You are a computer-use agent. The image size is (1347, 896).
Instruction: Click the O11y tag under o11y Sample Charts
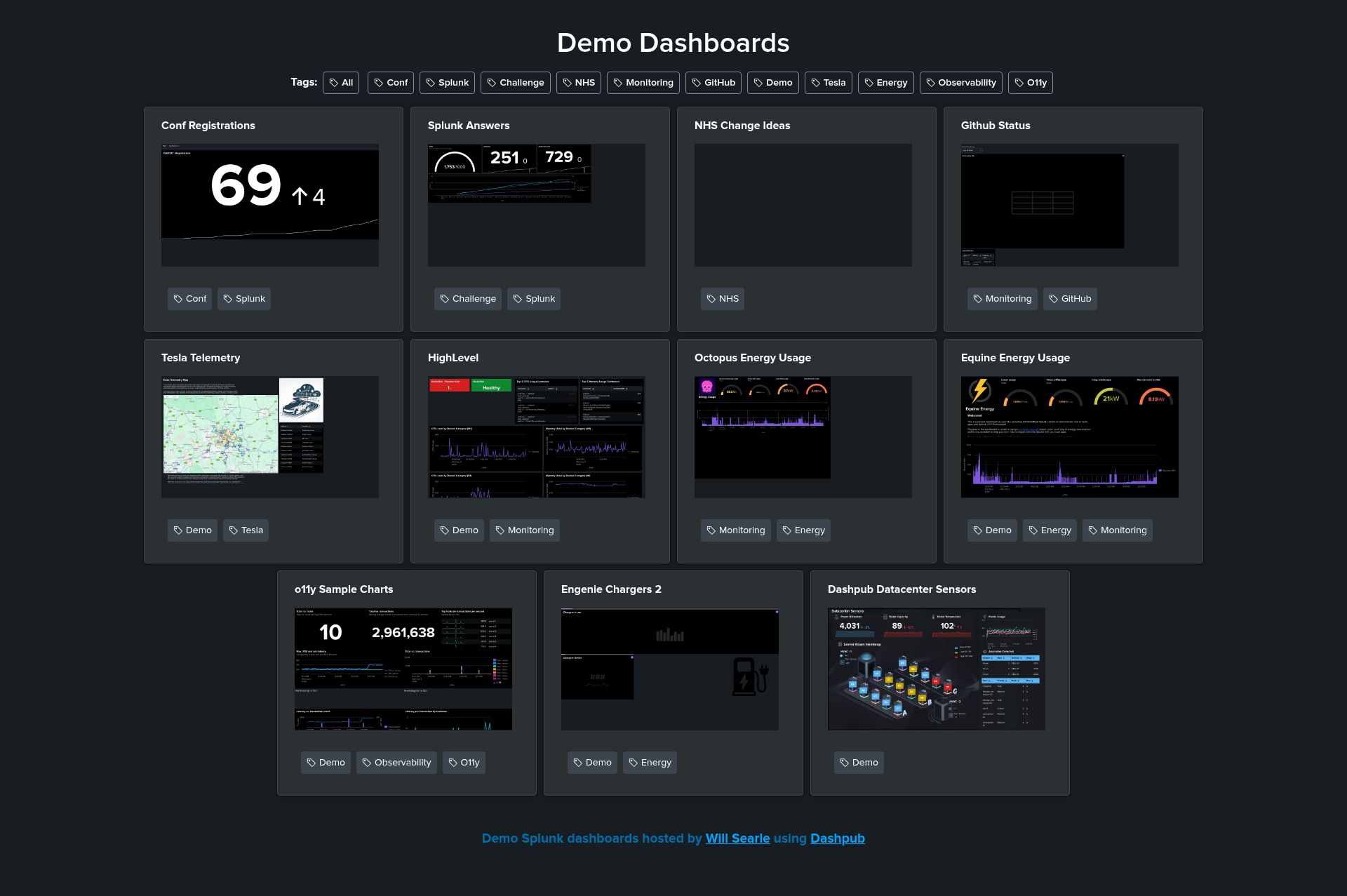(464, 762)
